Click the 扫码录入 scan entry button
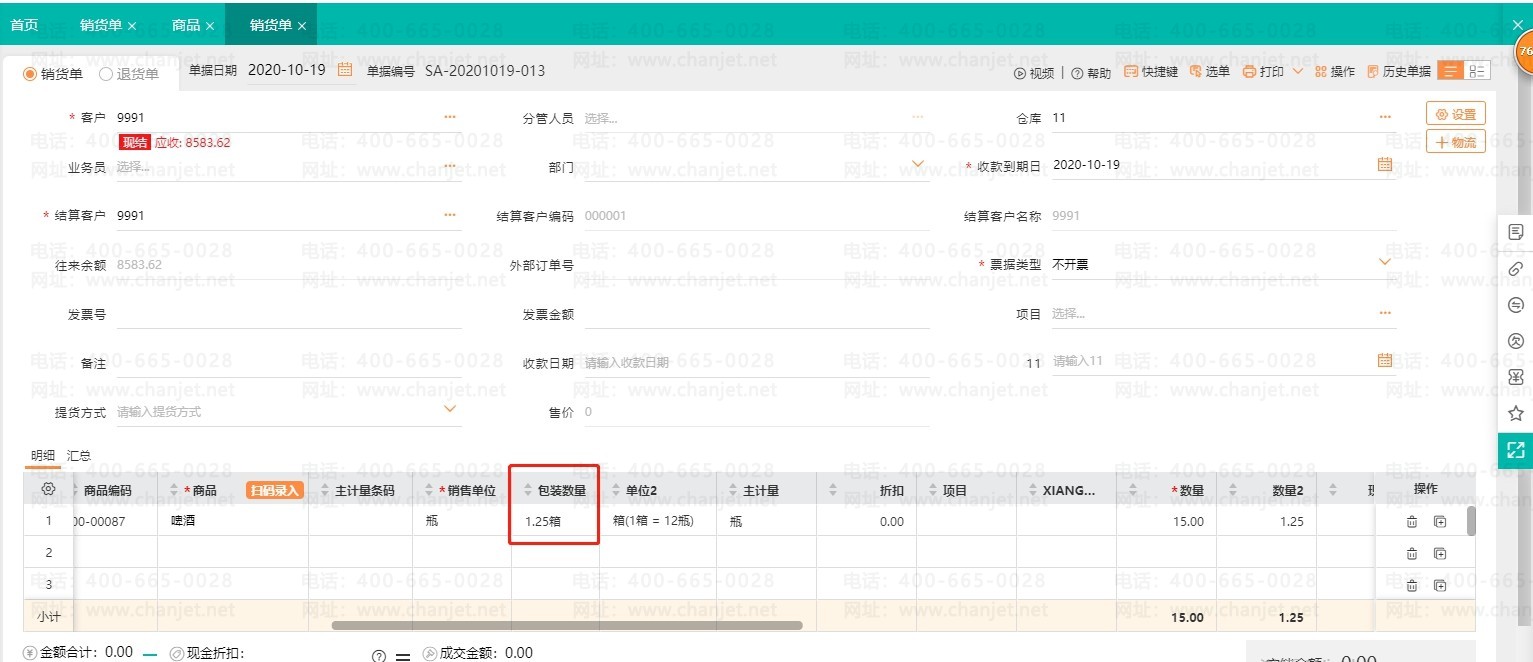The width and height of the screenshot is (1533, 662). coord(274,490)
